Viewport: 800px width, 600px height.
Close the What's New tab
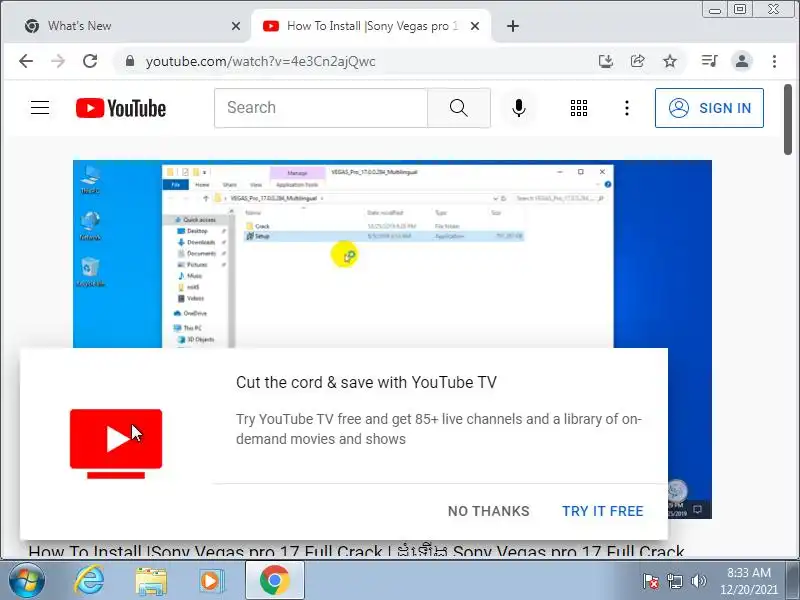pos(235,26)
